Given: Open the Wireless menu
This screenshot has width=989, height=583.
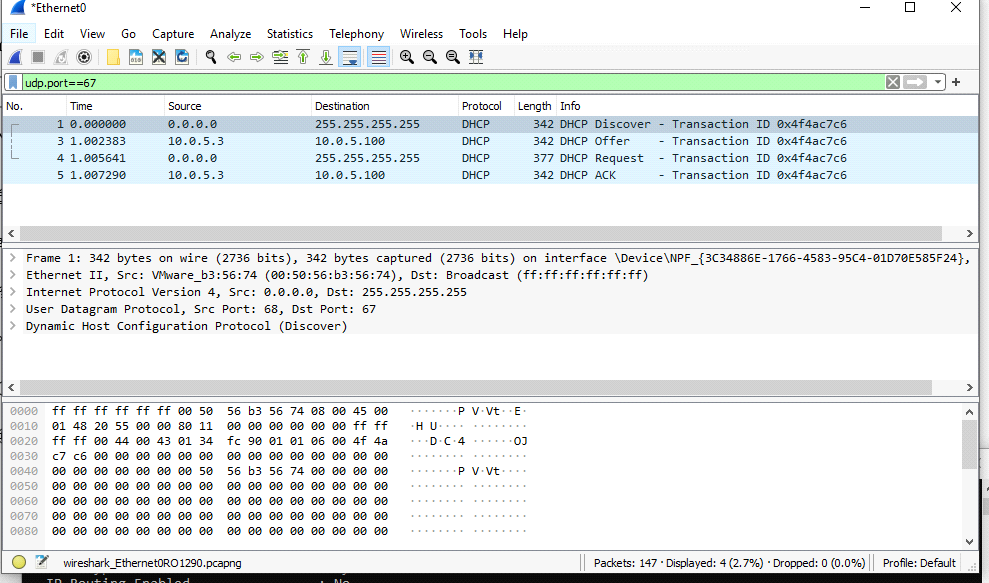Looking at the screenshot, I should point(421,34).
